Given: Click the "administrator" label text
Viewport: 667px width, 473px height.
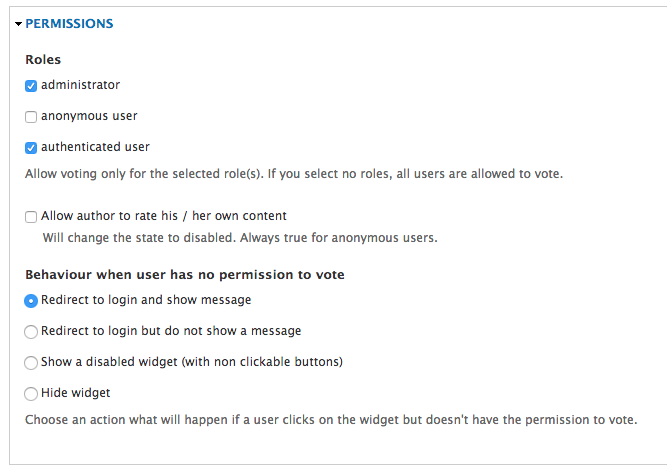Looking at the screenshot, I should [80, 85].
